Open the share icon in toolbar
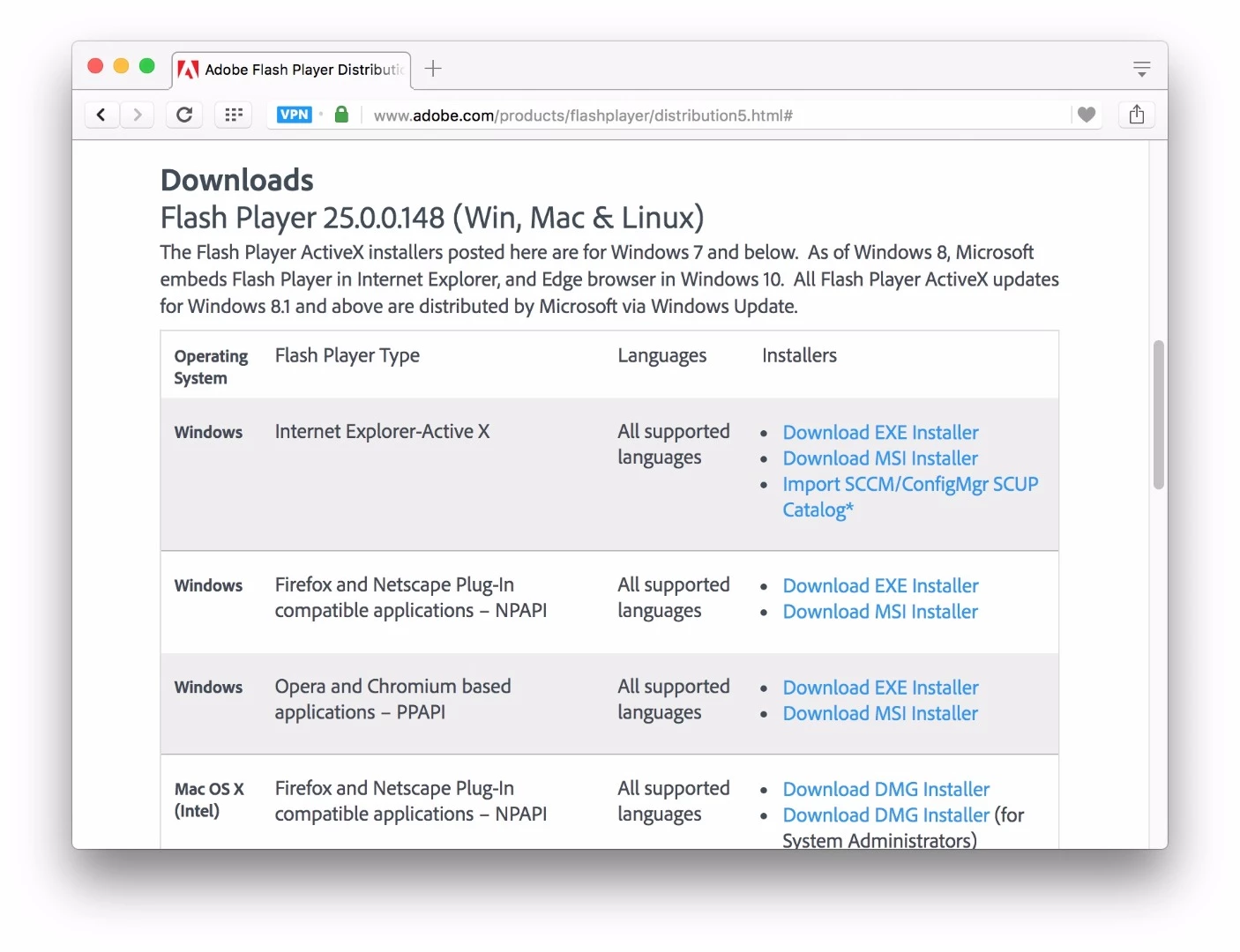 click(x=1137, y=115)
